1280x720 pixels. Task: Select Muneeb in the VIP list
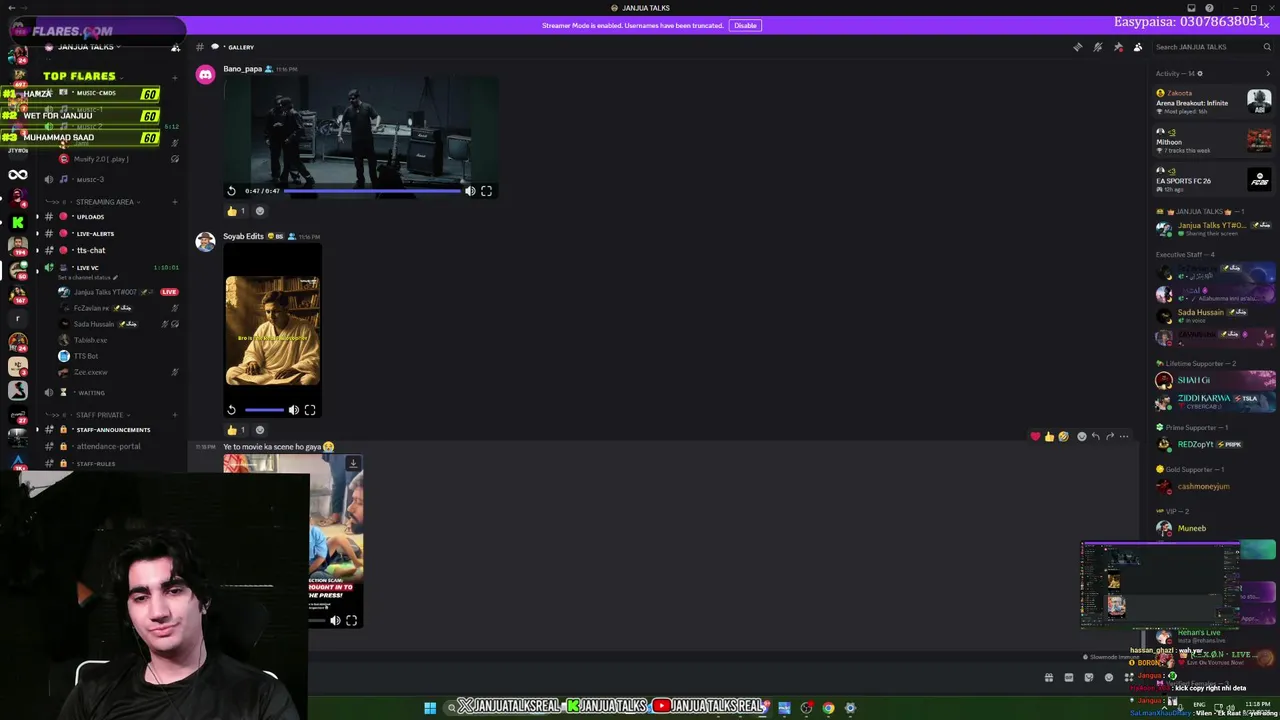point(1215,528)
